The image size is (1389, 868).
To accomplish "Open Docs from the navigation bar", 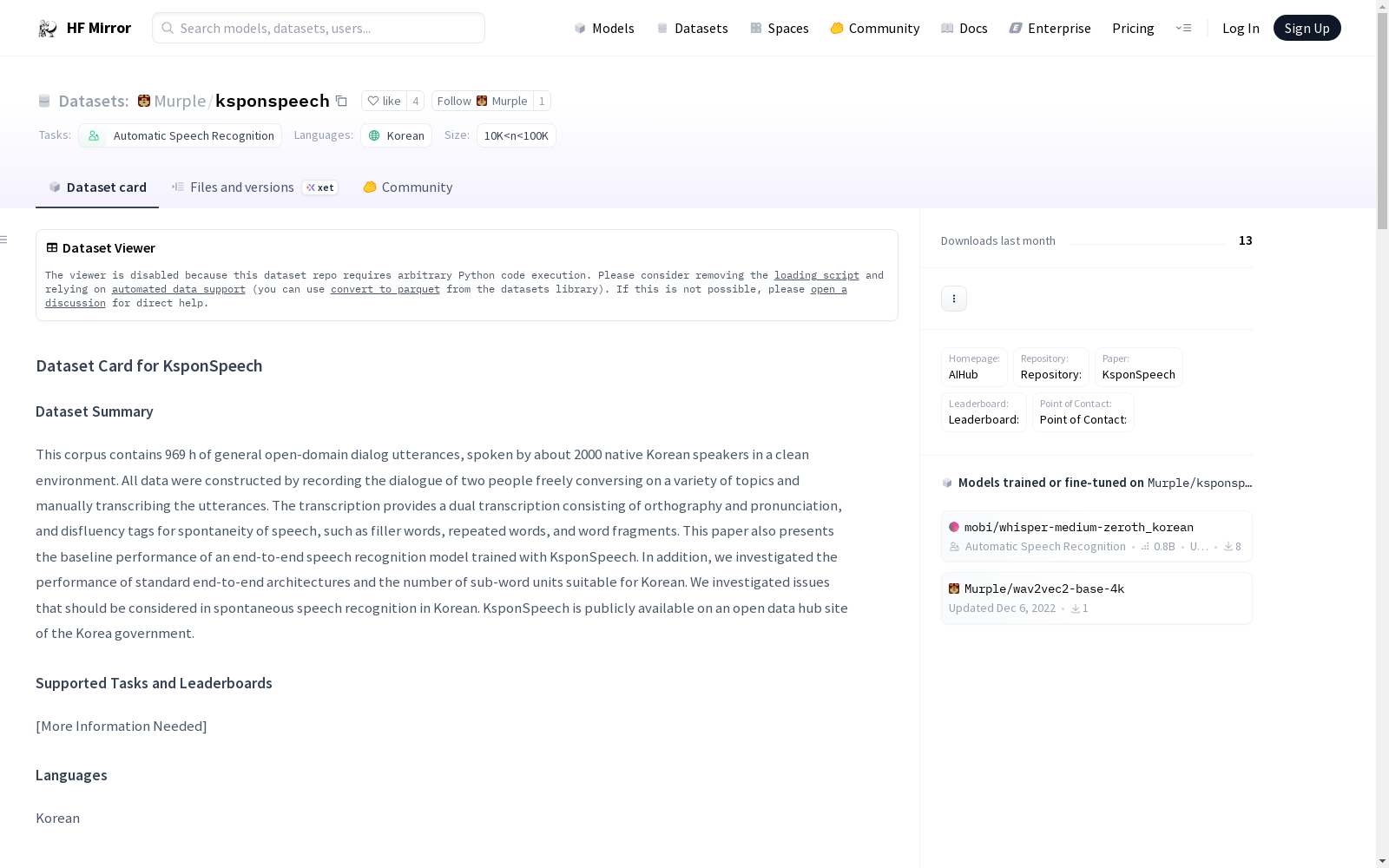I will tap(964, 29).
